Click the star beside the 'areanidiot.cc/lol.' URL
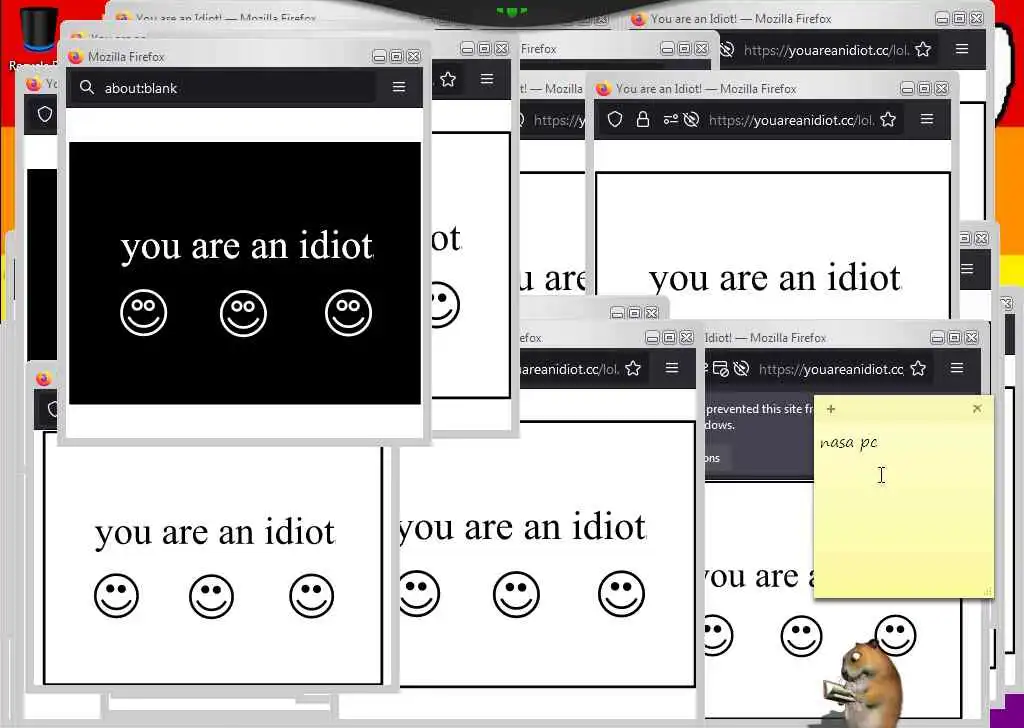Screen dimensions: 1024x728 pyautogui.click(x=633, y=369)
